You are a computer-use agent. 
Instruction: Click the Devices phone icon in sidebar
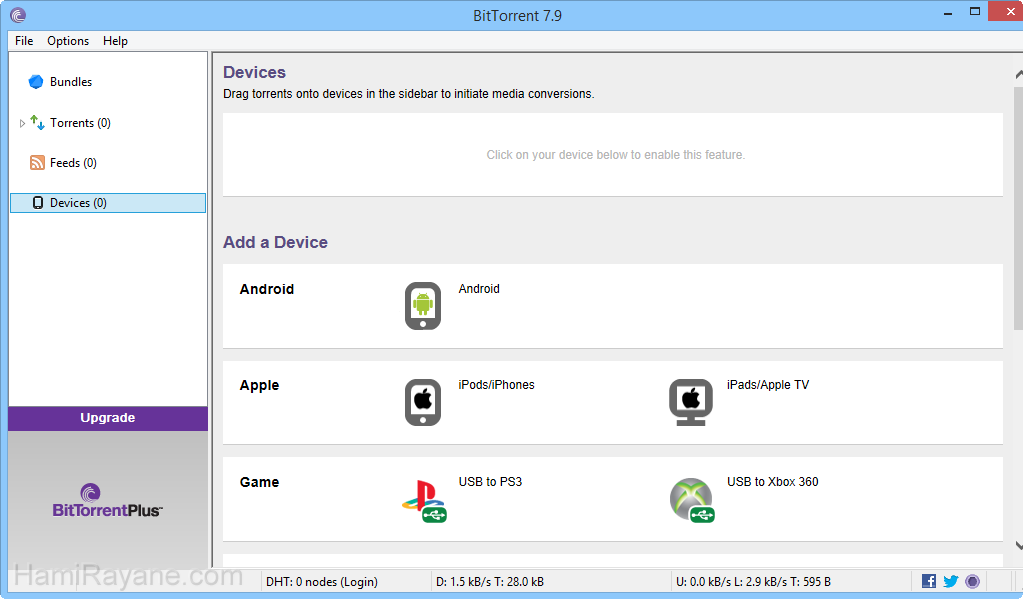click(x=38, y=203)
